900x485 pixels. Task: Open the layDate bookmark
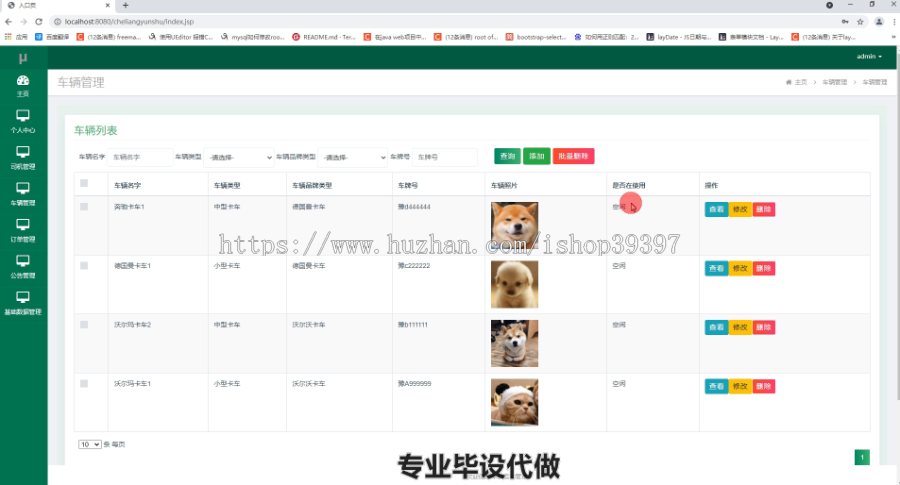click(678, 37)
